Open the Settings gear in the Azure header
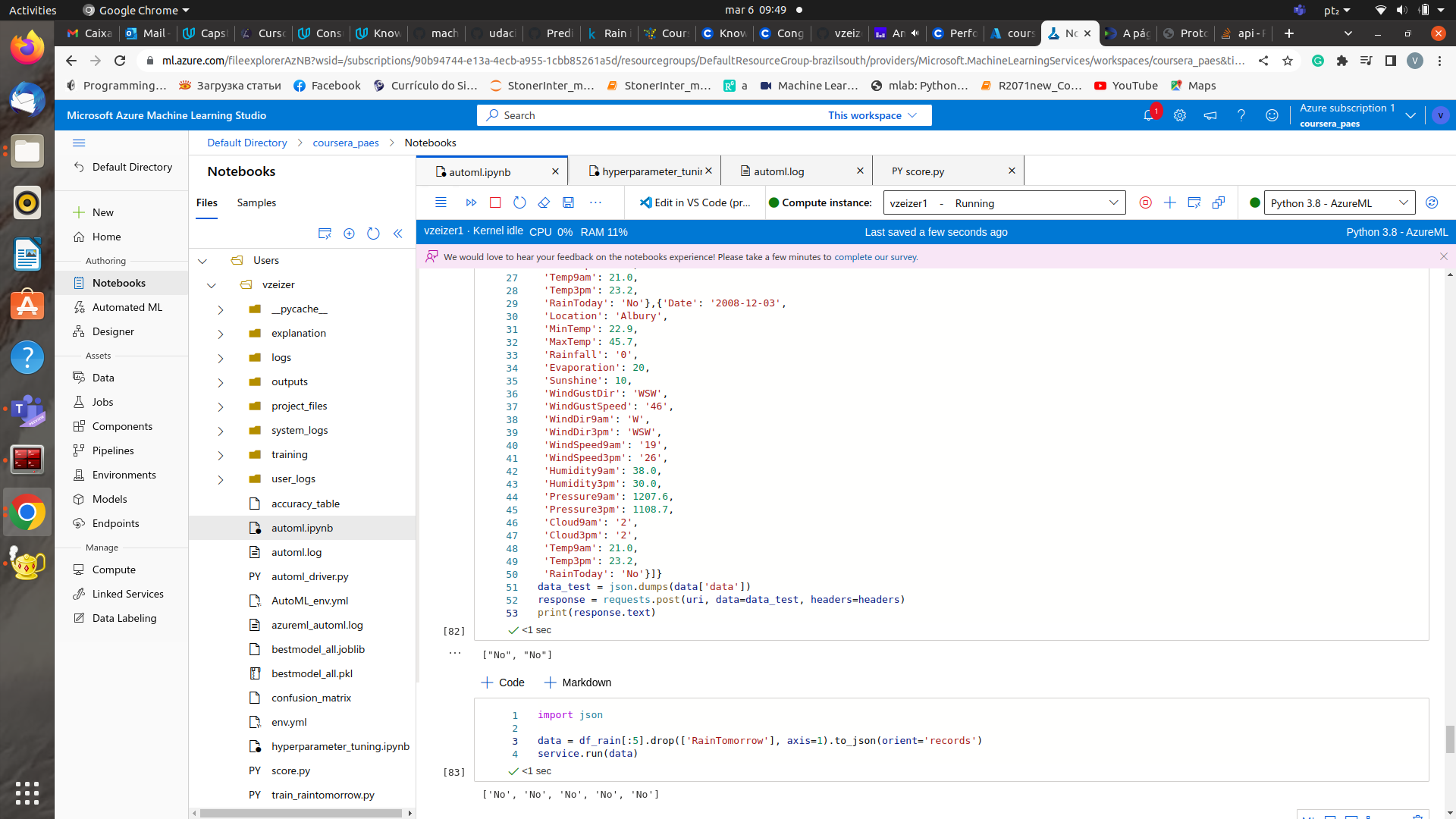 [x=1180, y=115]
